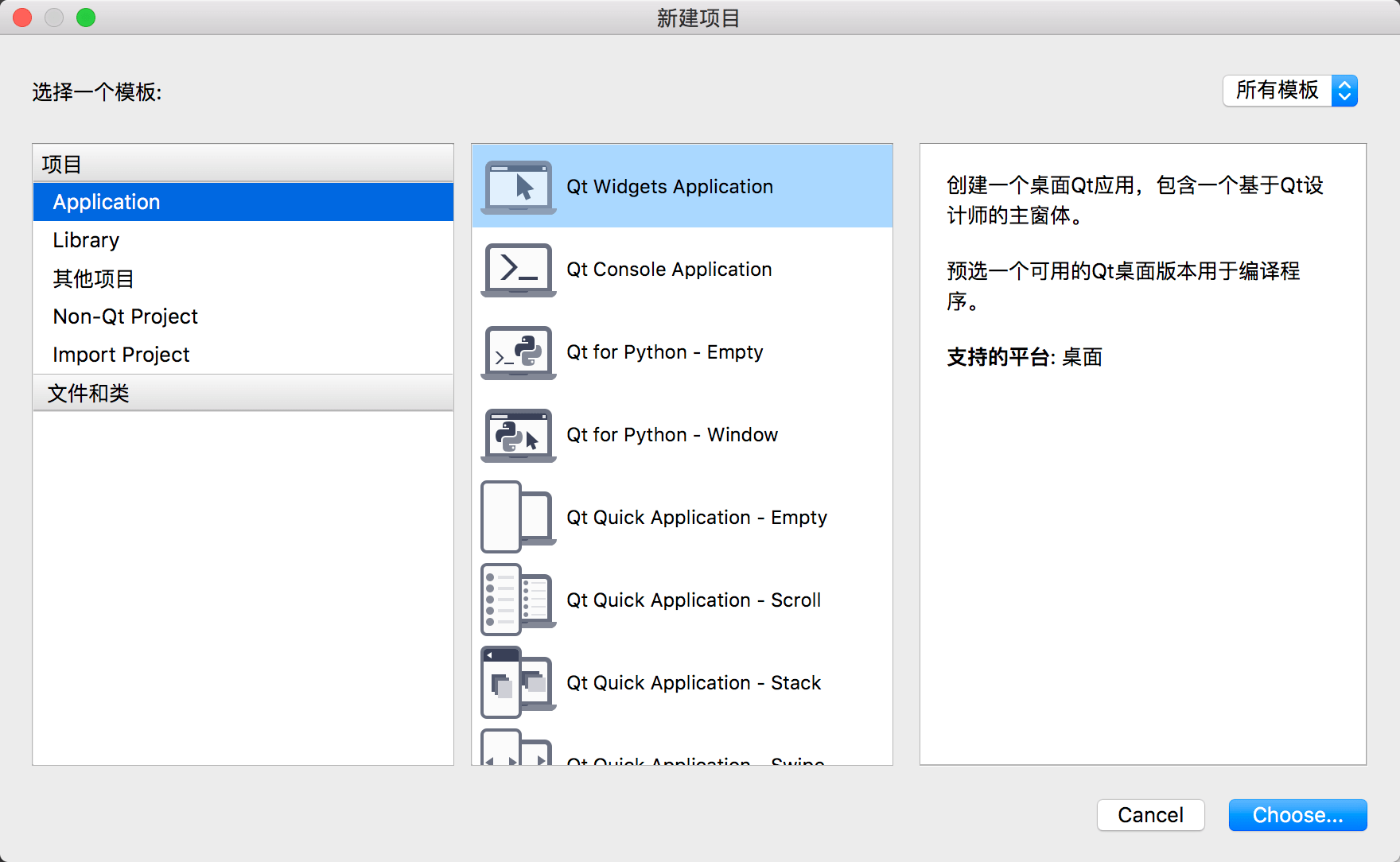Image resolution: width=1400 pixels, height=862 pixels.
Task: Zoom the dialog with green button
Action: [x=86, y=17]
